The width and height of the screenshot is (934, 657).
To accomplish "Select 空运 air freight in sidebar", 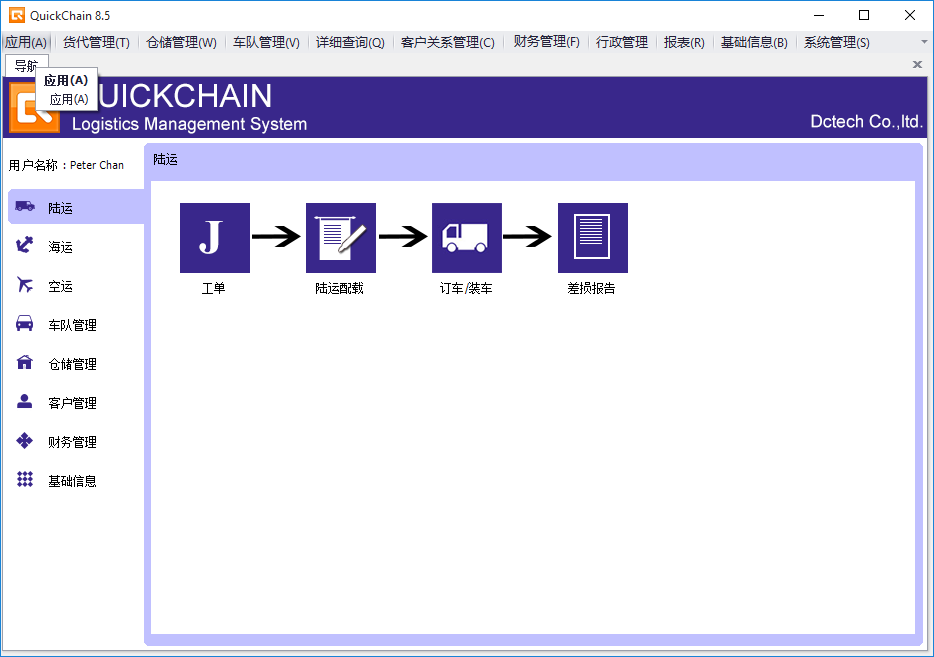I will [x=60, y=286].
